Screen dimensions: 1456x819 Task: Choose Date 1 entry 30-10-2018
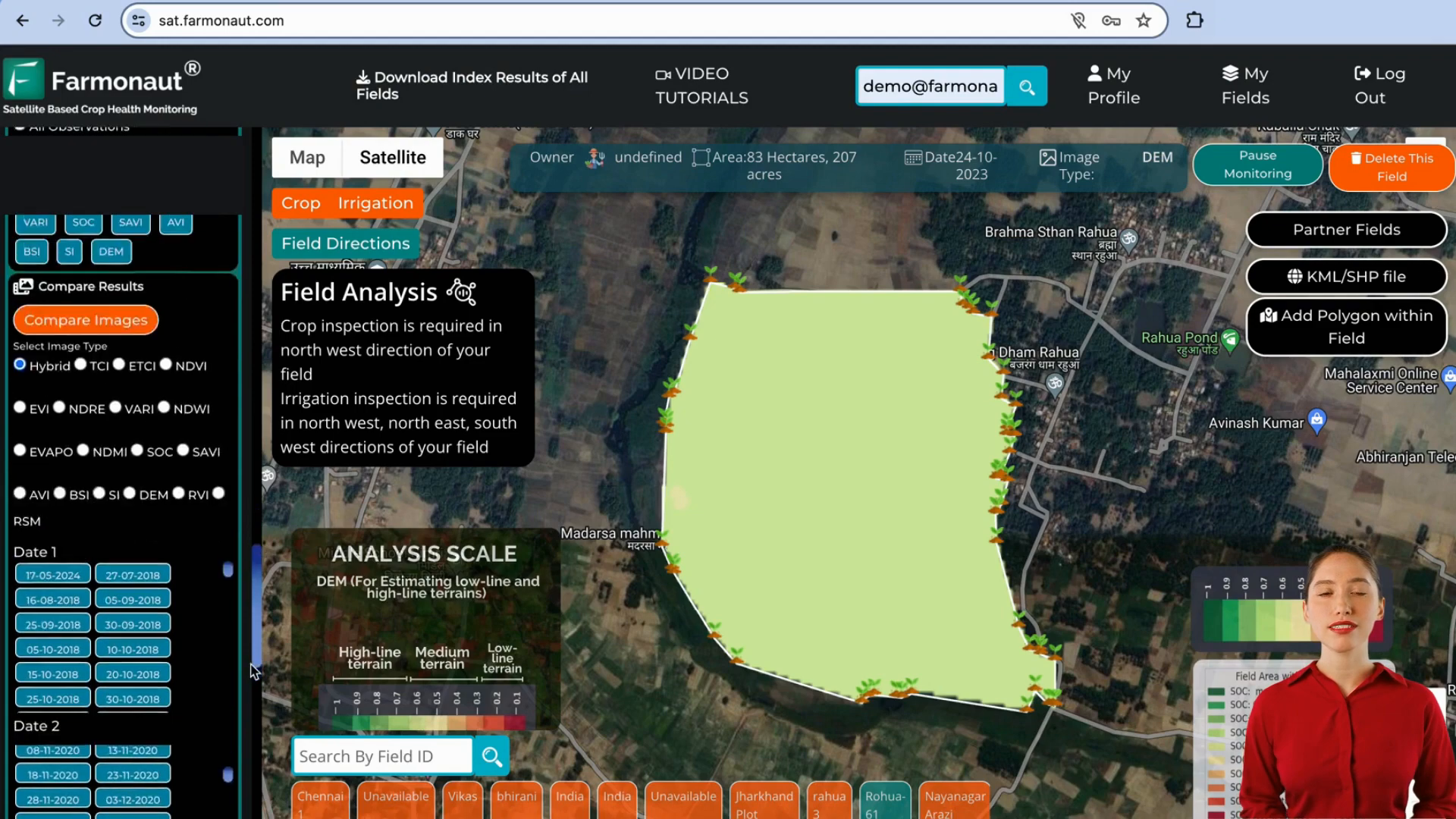[x=133, y=698]
